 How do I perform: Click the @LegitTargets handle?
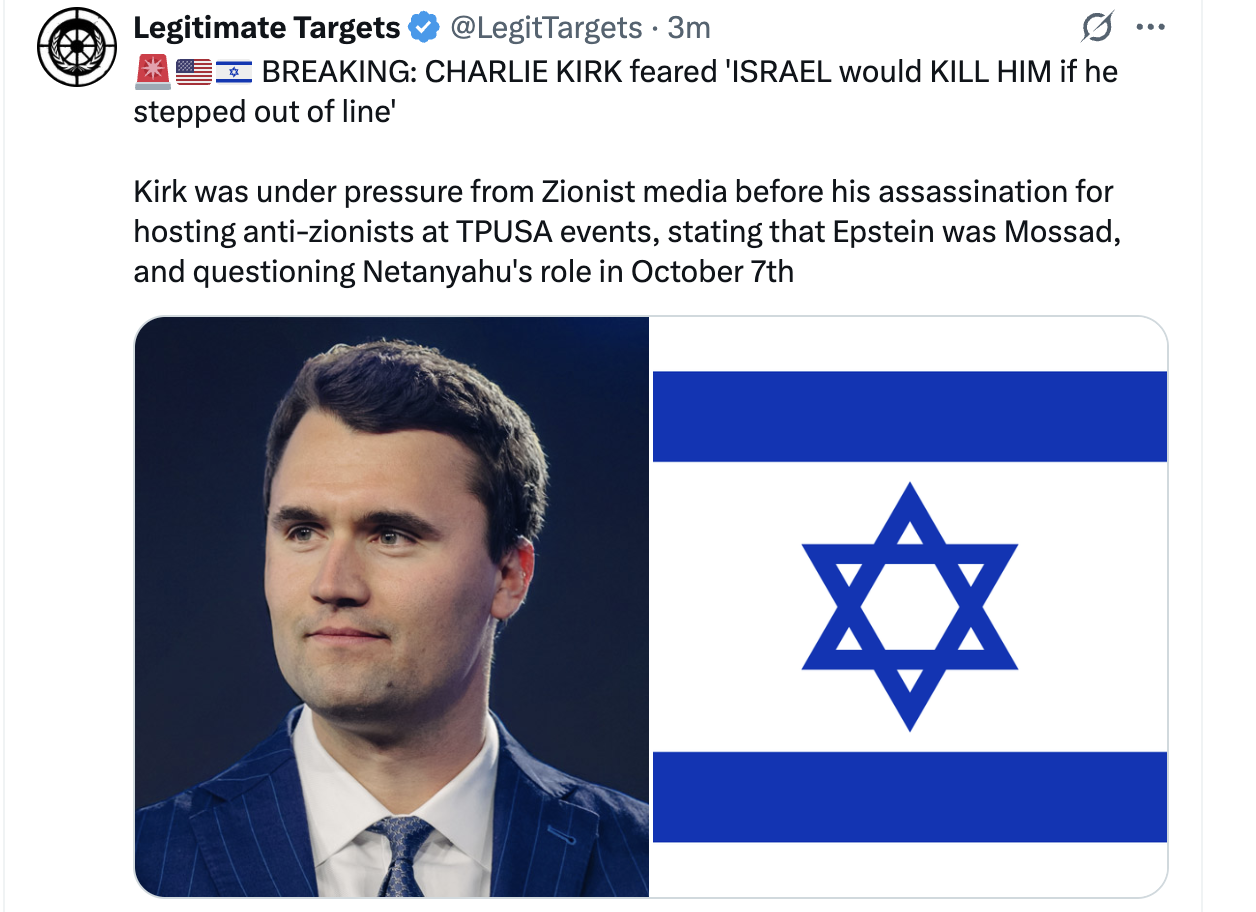pos(546,28)
